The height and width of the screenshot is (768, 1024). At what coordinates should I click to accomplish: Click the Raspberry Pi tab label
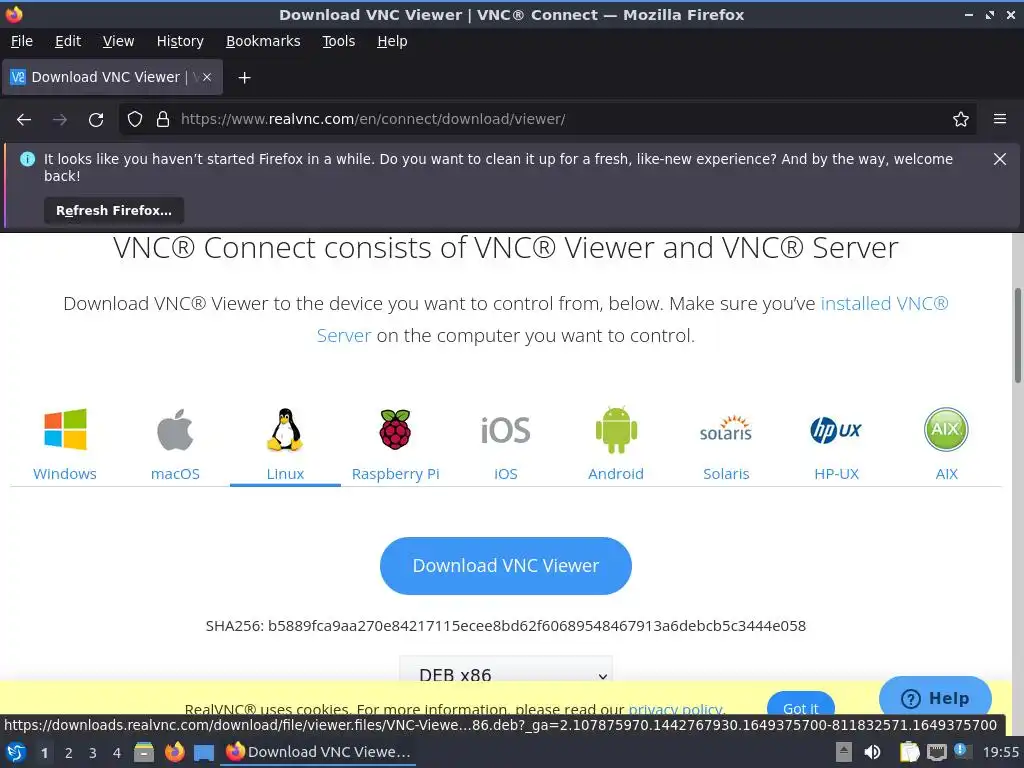(395, 474)
